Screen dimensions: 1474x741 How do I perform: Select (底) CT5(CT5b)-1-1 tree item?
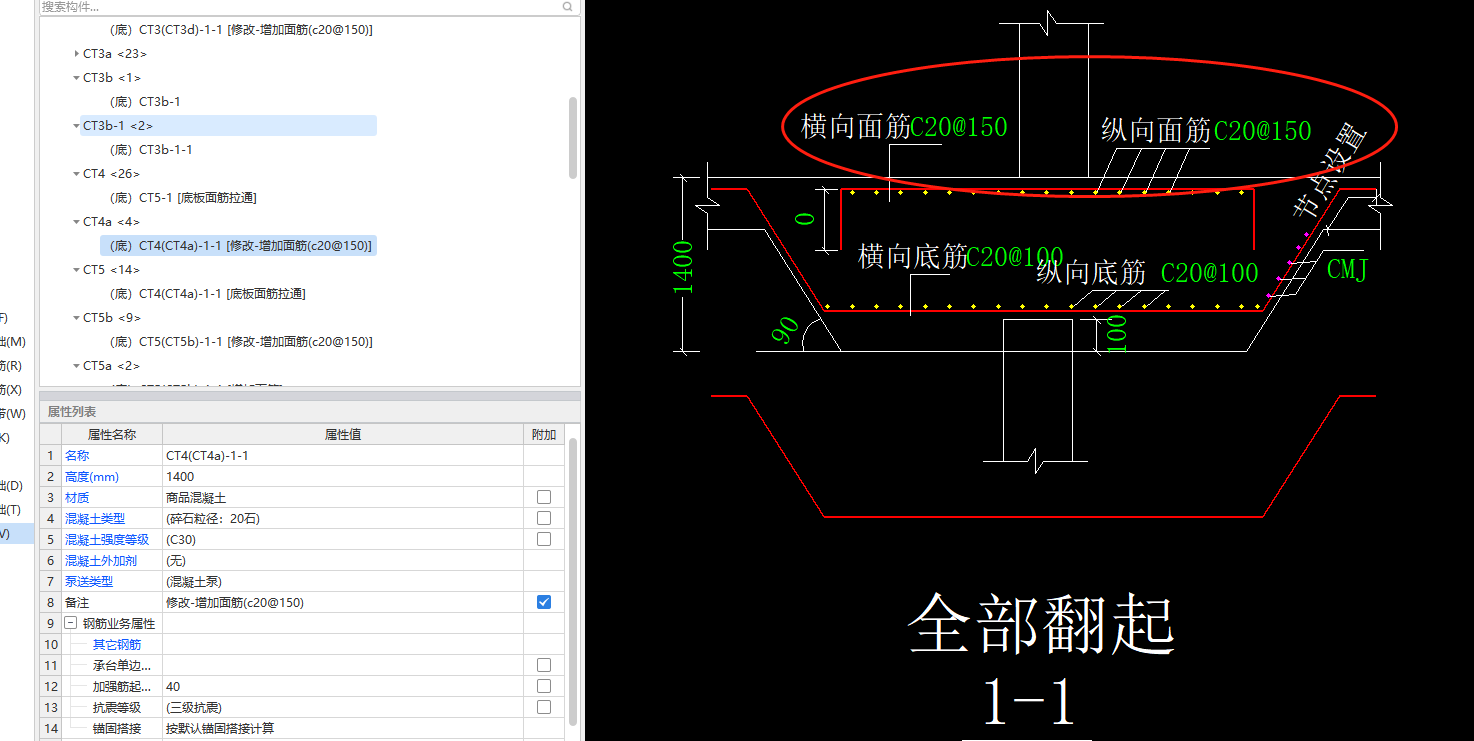click(241, 342)
